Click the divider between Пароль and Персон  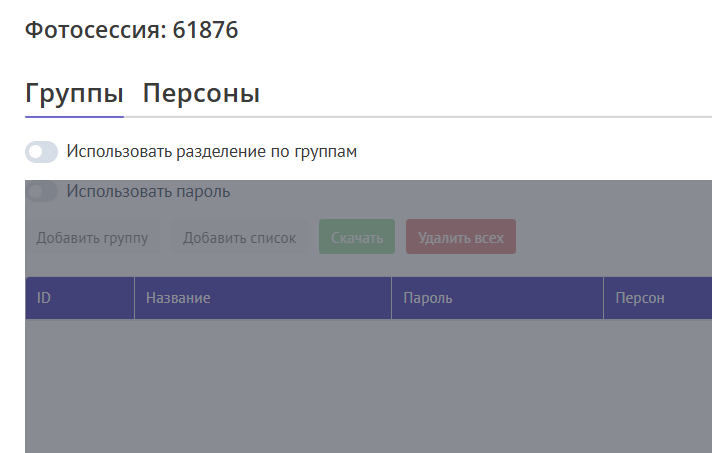(x=603, y=298)
